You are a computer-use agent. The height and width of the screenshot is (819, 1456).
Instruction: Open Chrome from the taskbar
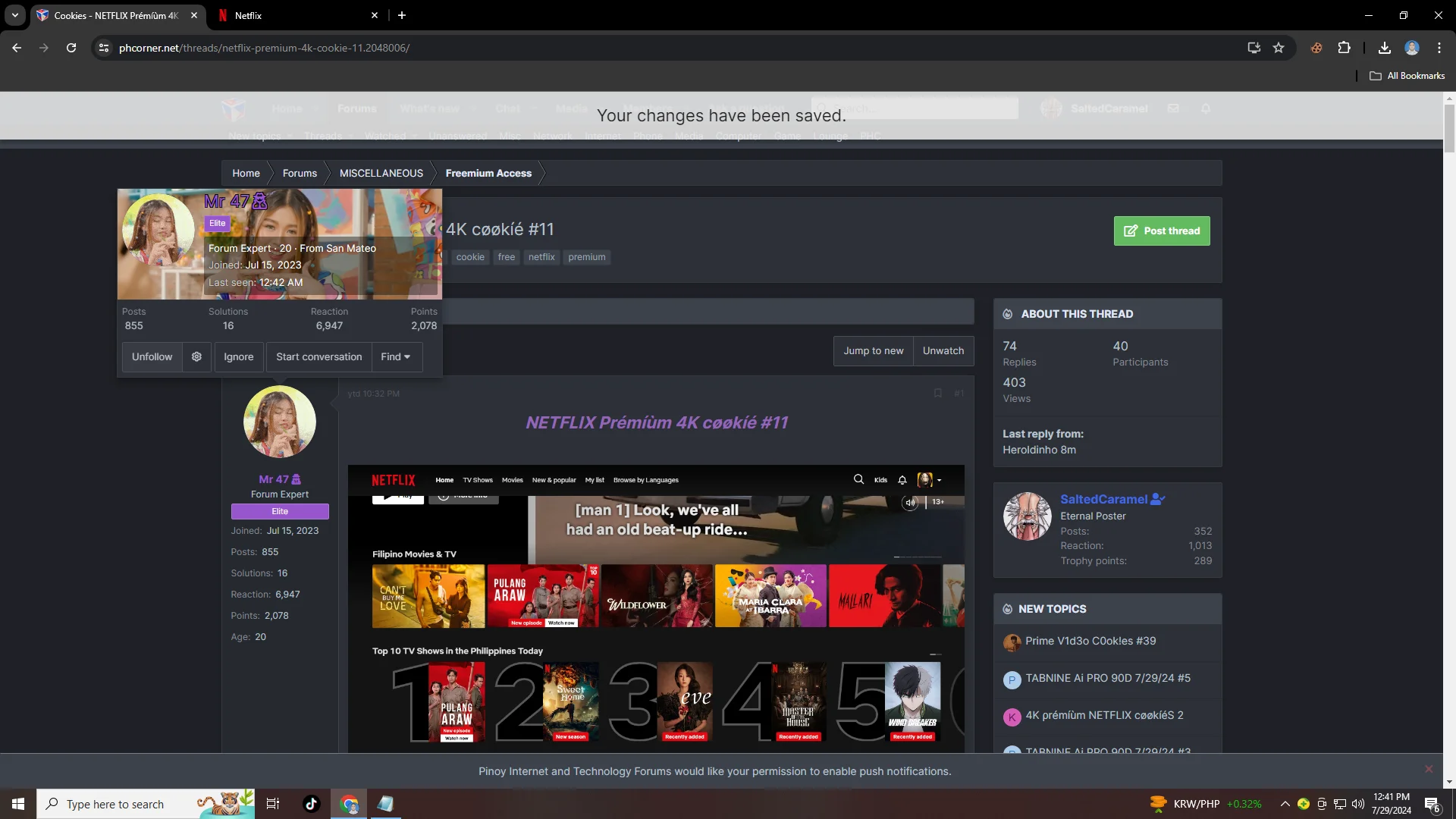tap(349, 804)
